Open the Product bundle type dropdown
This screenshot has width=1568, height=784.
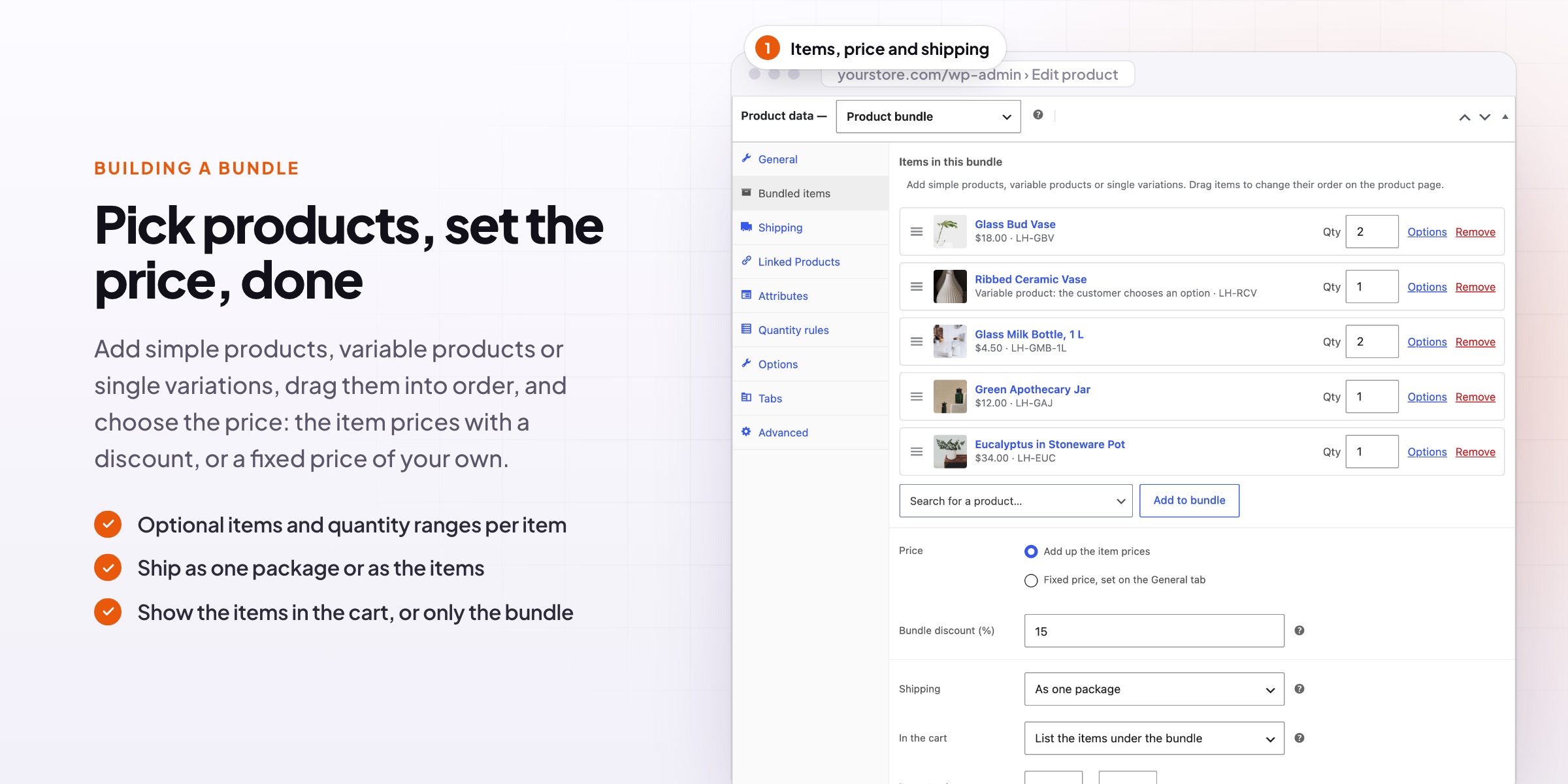coord(928,116)
